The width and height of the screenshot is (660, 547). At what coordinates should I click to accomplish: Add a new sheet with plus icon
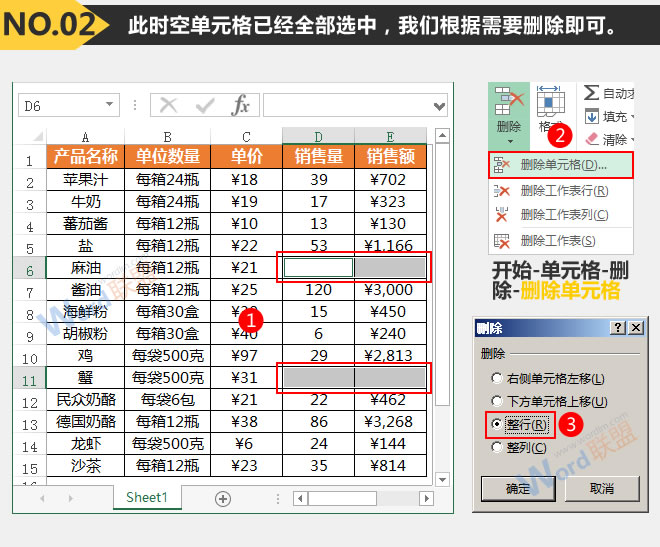click(223, 498)
